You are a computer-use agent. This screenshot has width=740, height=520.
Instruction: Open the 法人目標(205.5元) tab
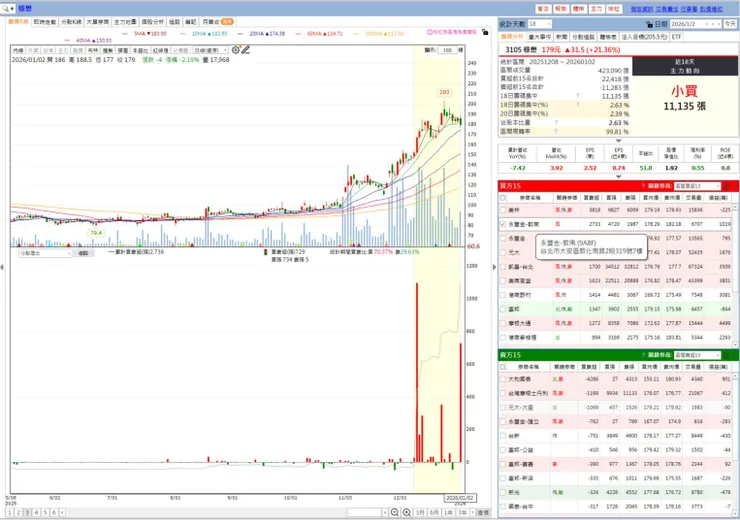click(644, 37)
